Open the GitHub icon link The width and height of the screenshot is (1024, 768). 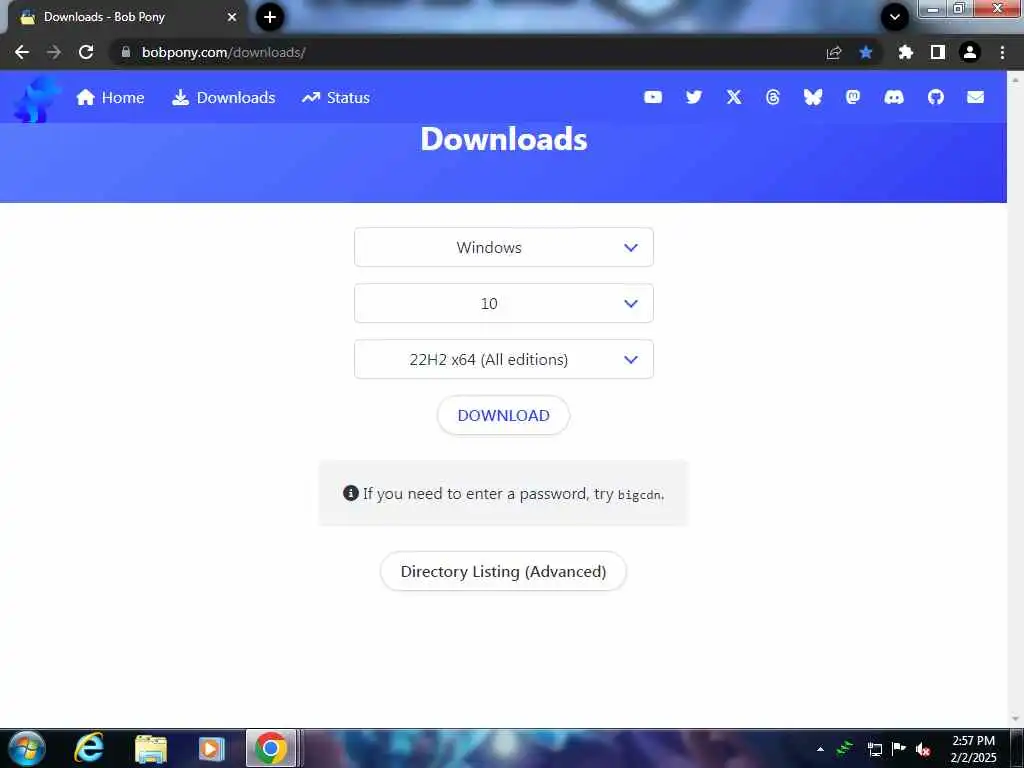(935, 97)
